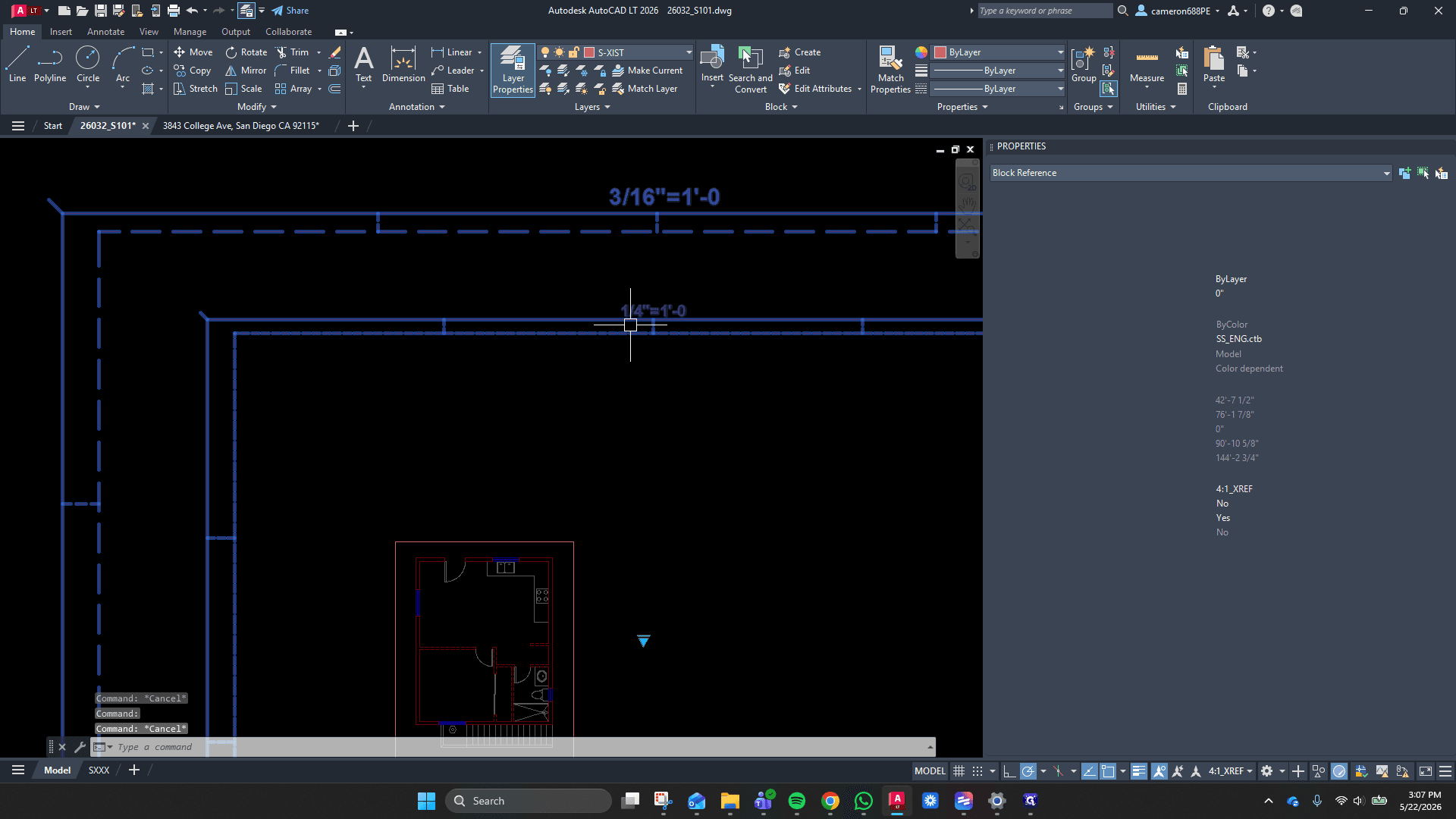Viewport: 1456px width, 819px height.
Task: Click the Stretch tool
Action: [x=196, y=89]
